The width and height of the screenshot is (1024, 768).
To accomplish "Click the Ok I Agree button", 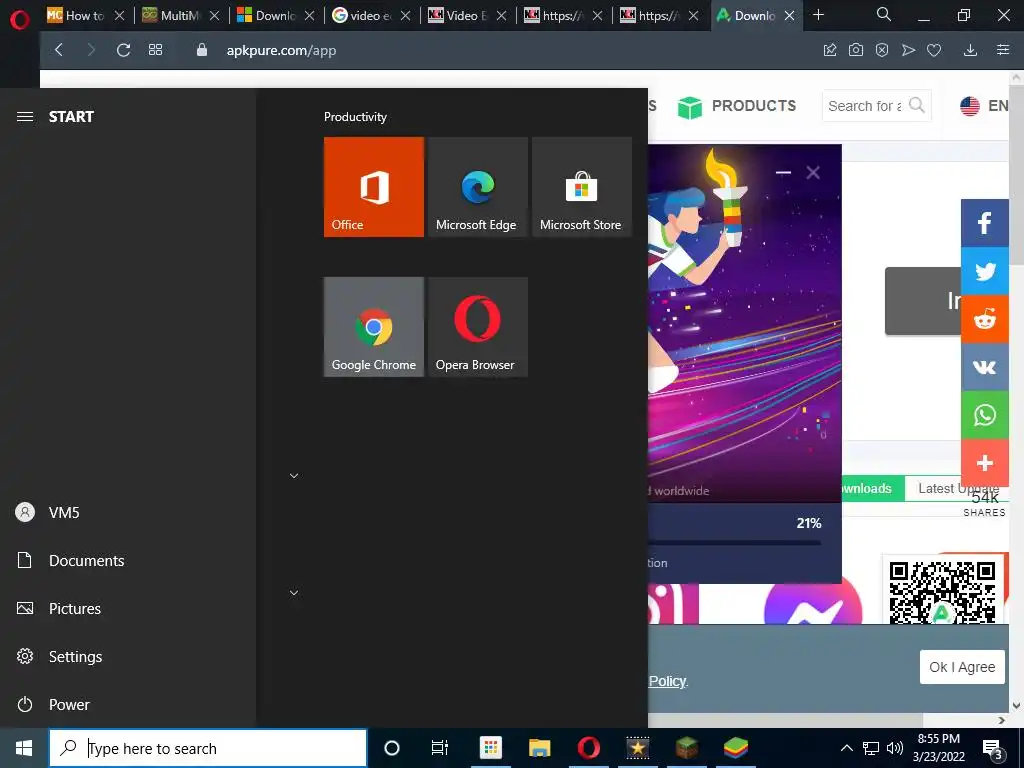I will tap(962, 667).
